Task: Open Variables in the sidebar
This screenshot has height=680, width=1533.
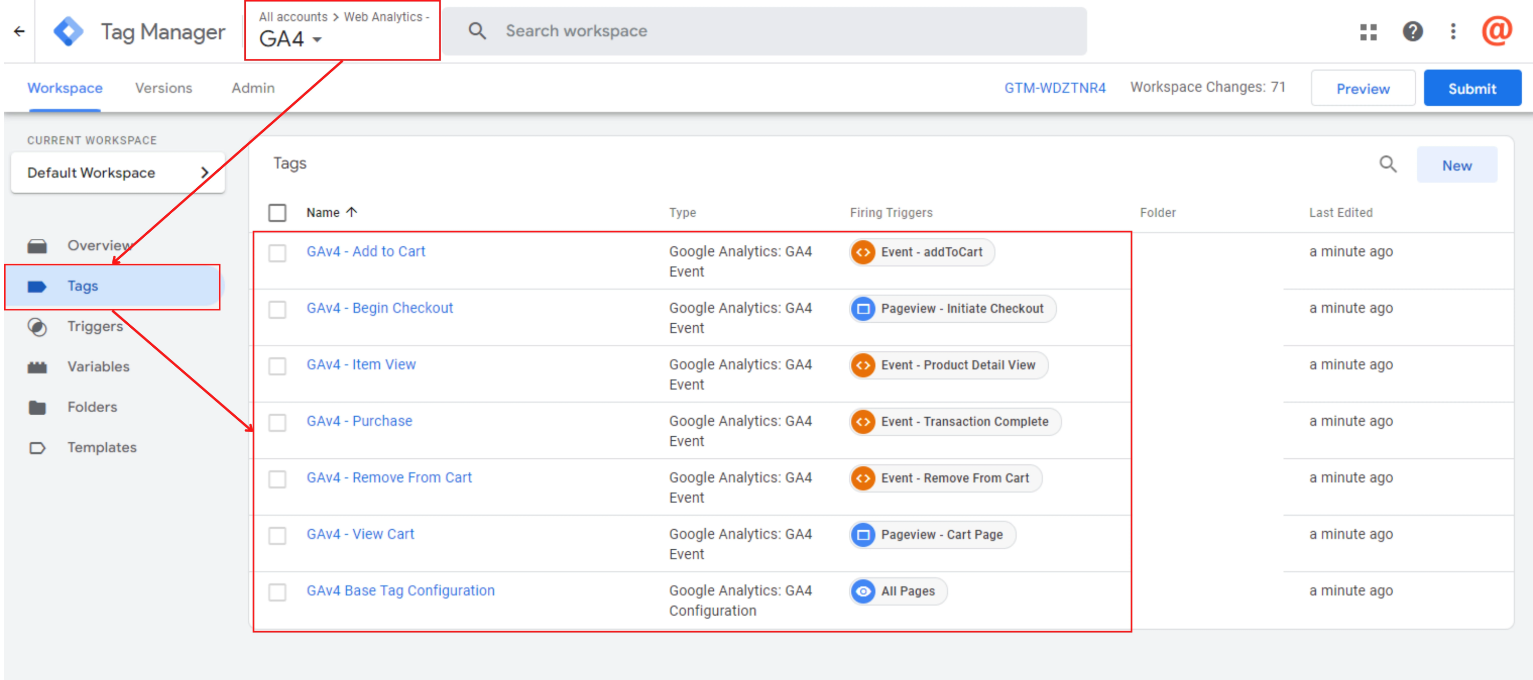Action: (x=98, y=367)
